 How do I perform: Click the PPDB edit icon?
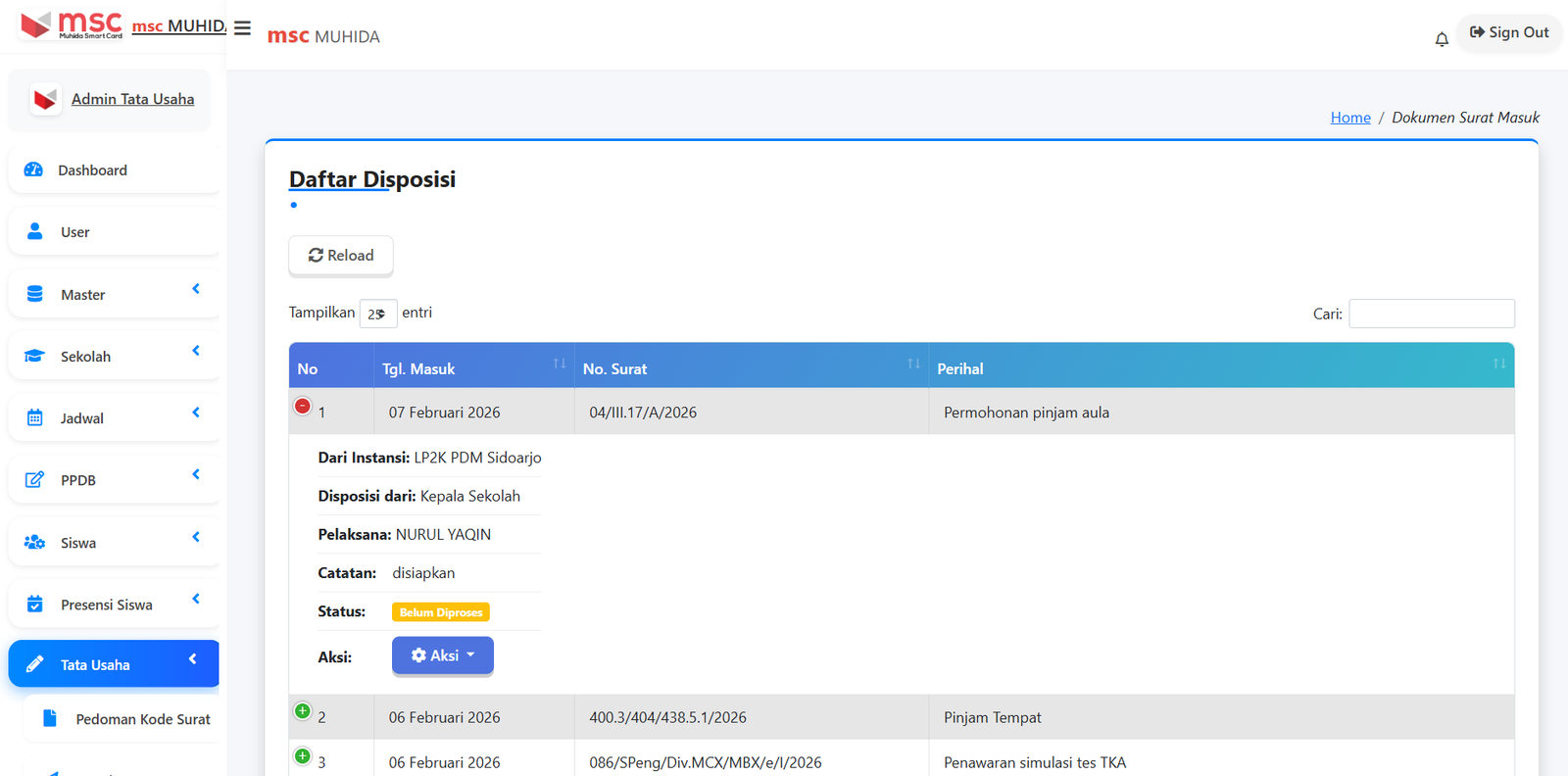[x=35, y=479]
